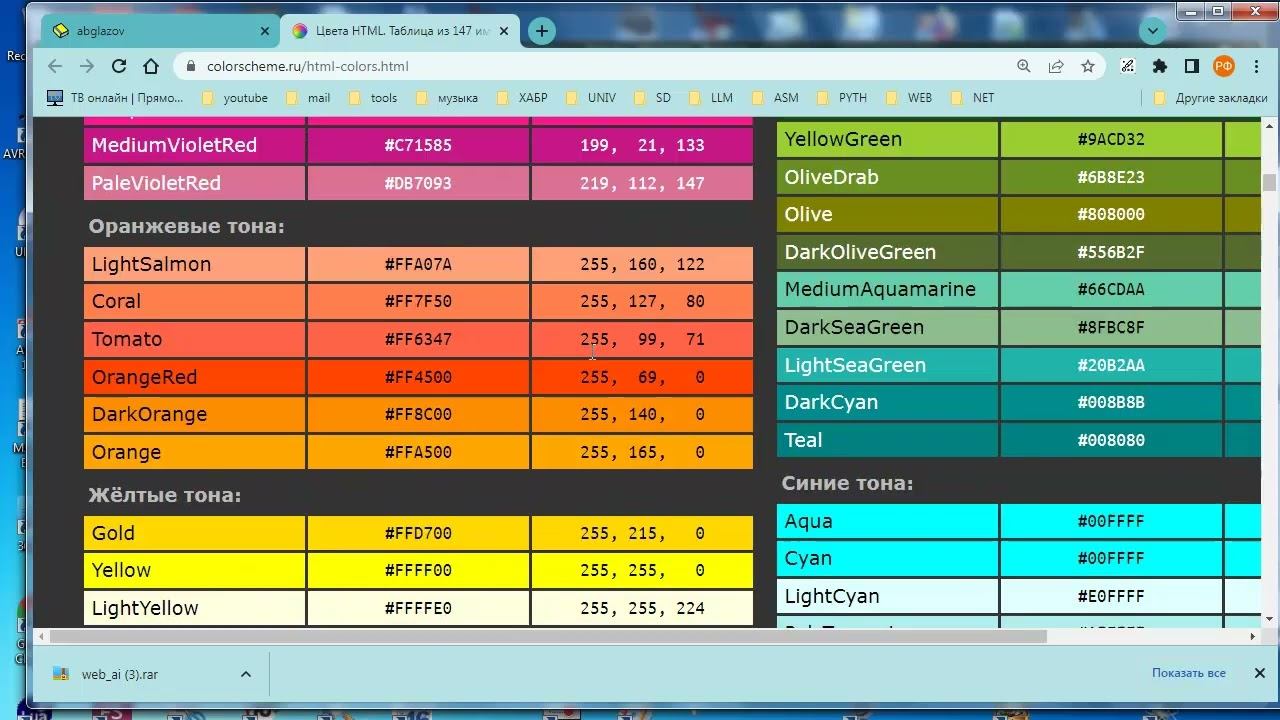The width and height of the screenshot is (1280, 720).
Task: Open the WEB bookmarks folder
Action: click(x=908, y=98)
